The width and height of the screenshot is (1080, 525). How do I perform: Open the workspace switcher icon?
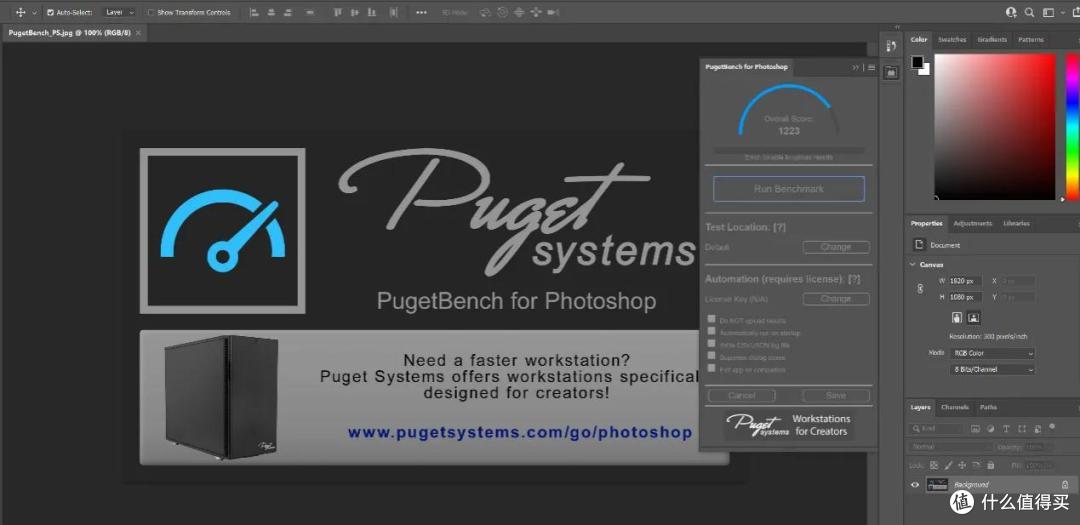point(1050,12)
